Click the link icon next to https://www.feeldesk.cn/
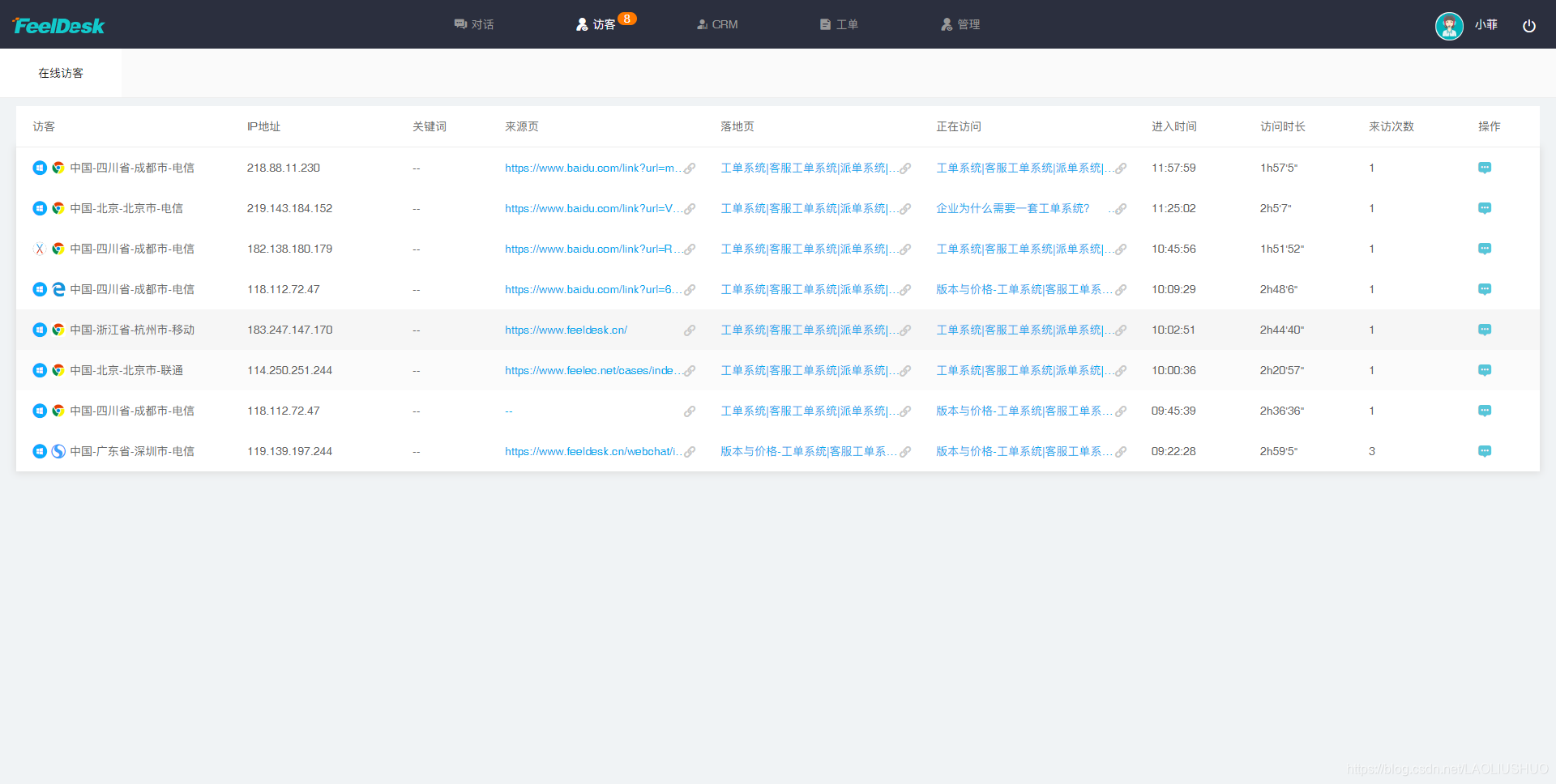The image size is (1556, 784). click(690, 330)
